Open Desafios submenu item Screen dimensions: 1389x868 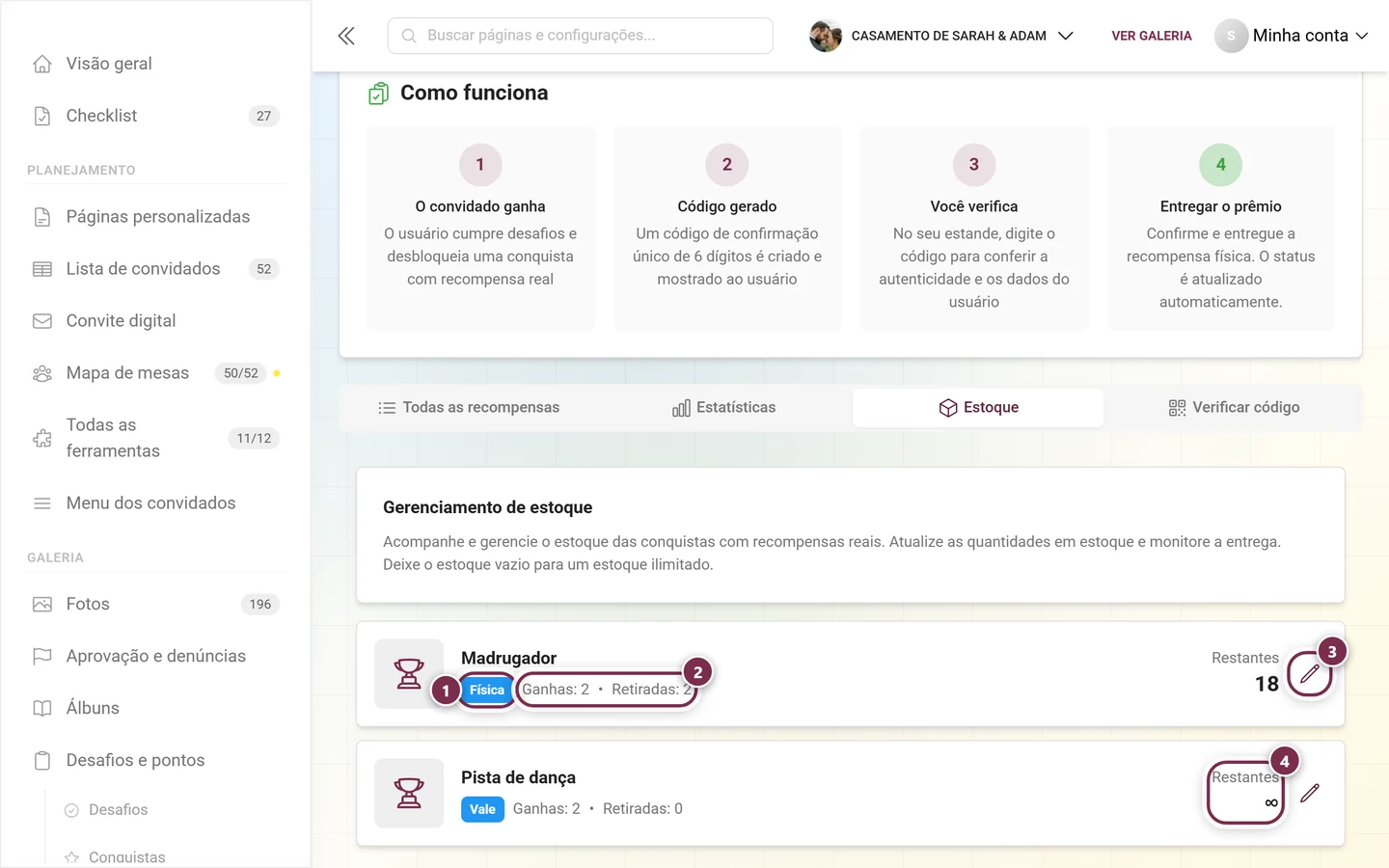click(x=118, y=810)
